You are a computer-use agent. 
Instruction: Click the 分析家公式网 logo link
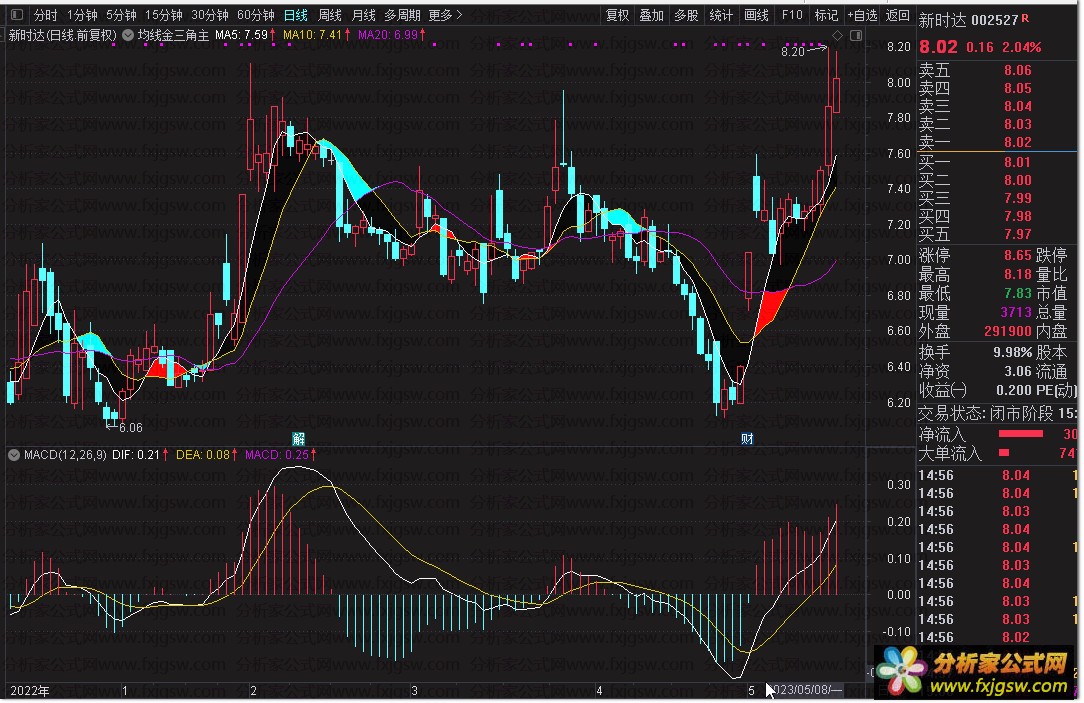point(976,673)
